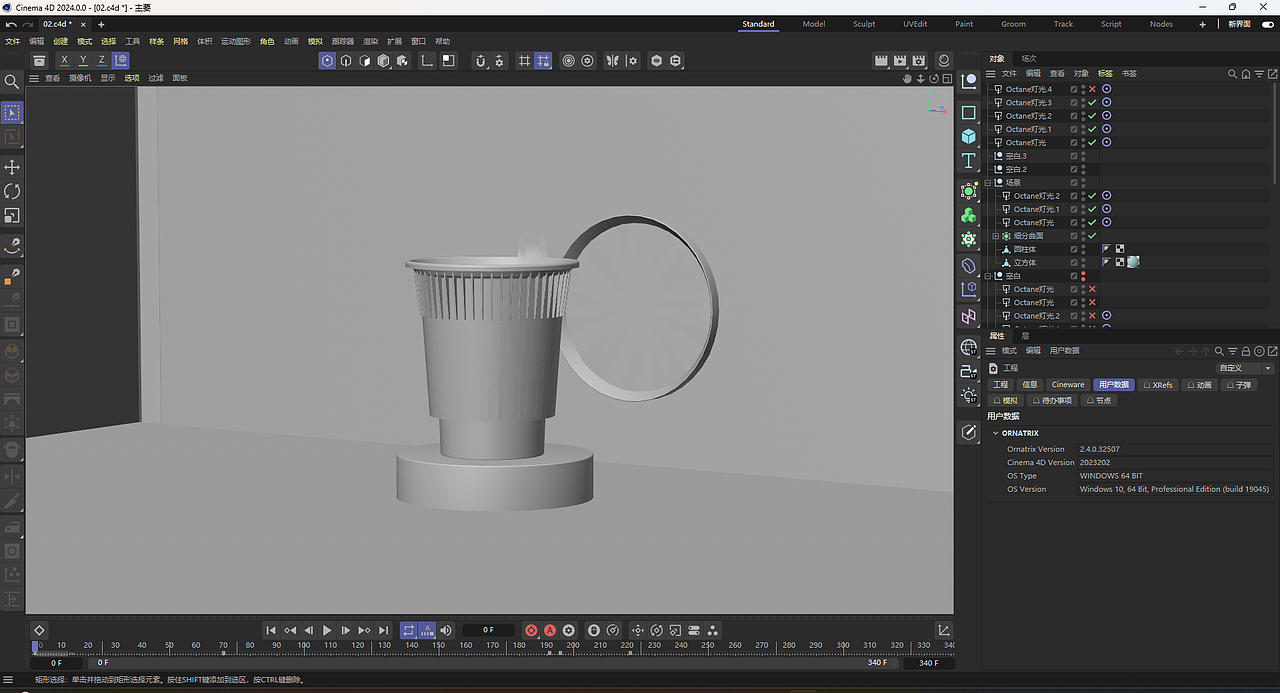
Task: Activate the rectangle selection tool
Action: pos(12,113)
